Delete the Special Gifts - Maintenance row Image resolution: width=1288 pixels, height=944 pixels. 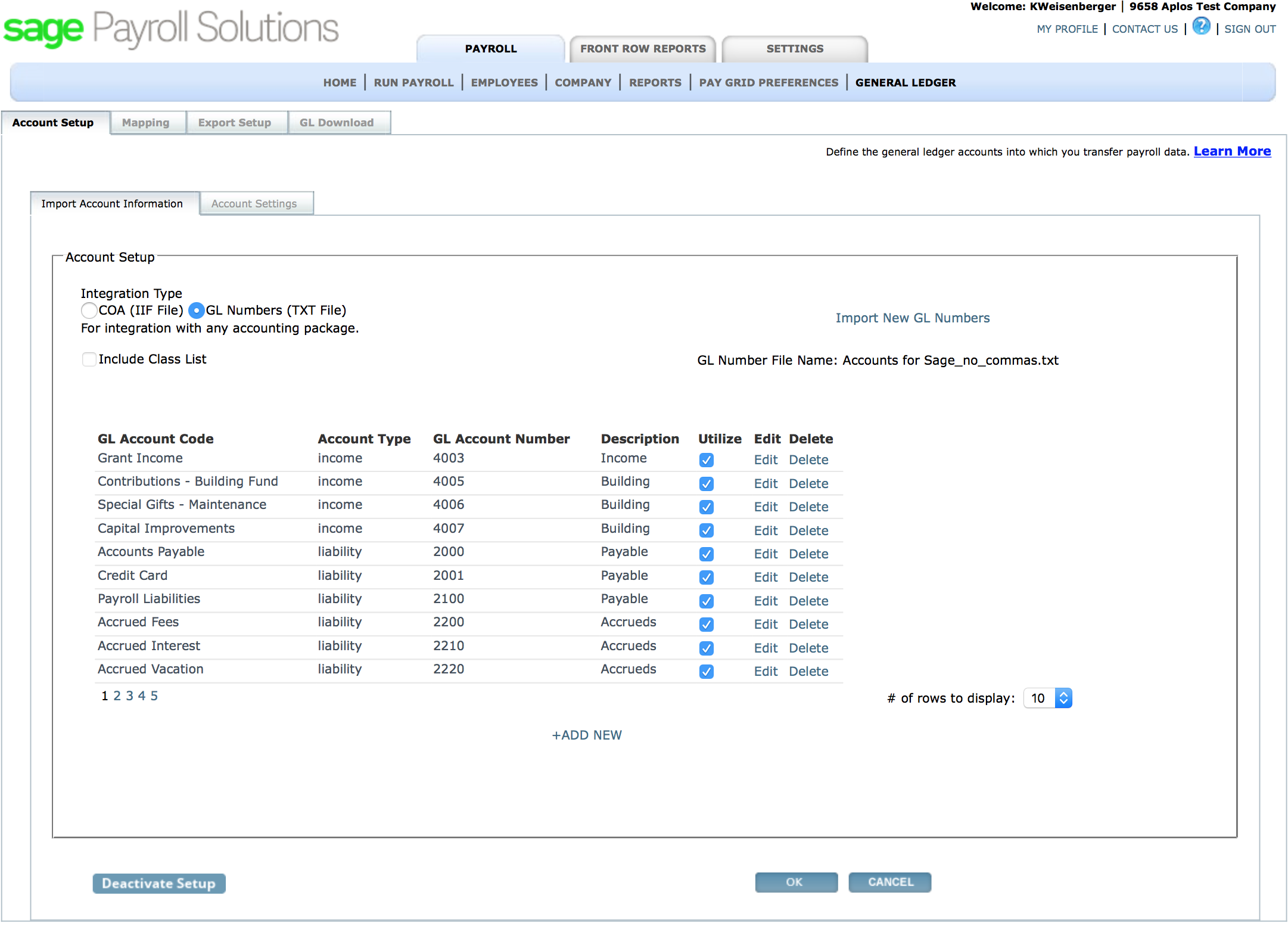point(808,507)
